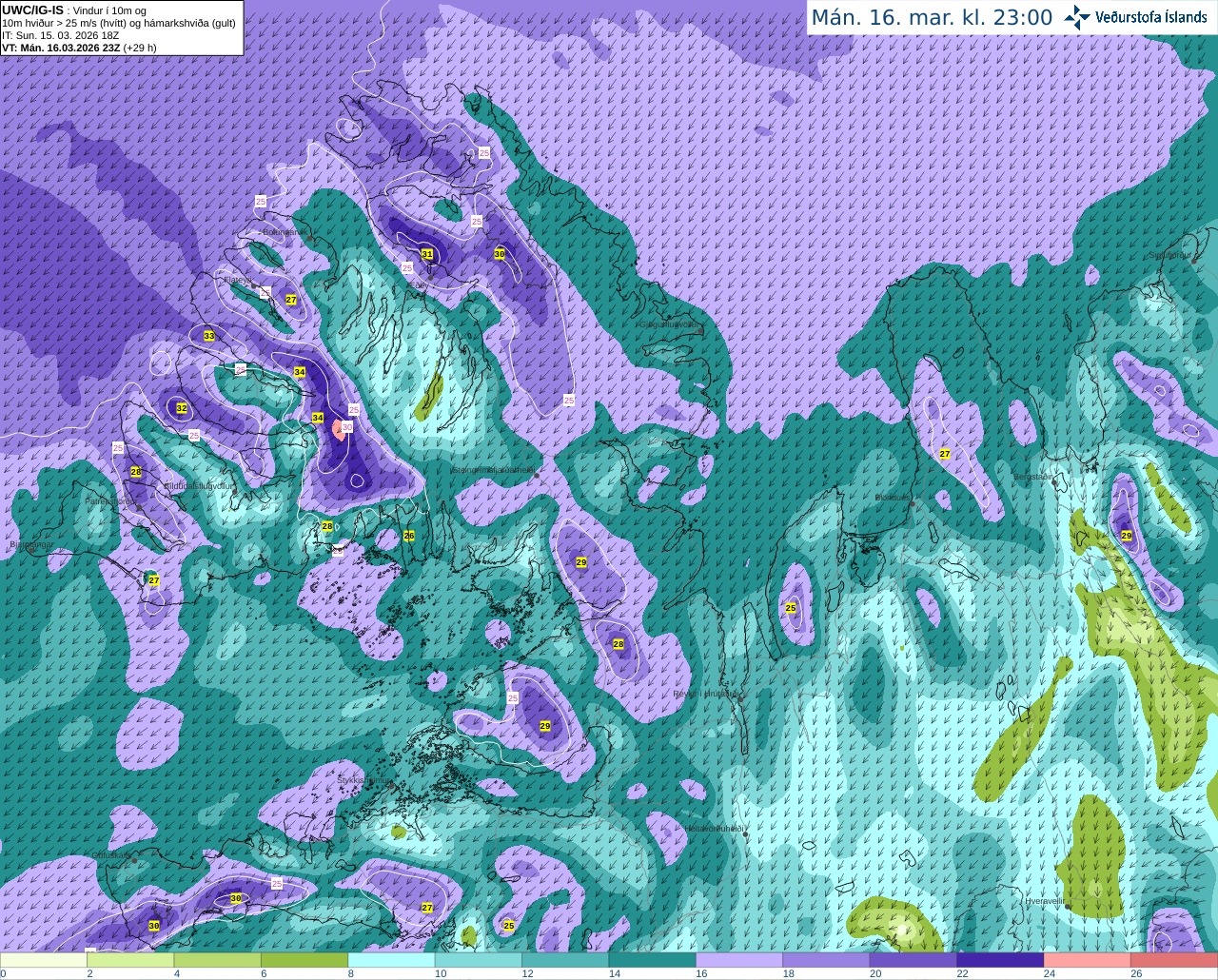Click the Patreksfjörður station label
The image size is (1218, 980).
[x=111, y=500]
